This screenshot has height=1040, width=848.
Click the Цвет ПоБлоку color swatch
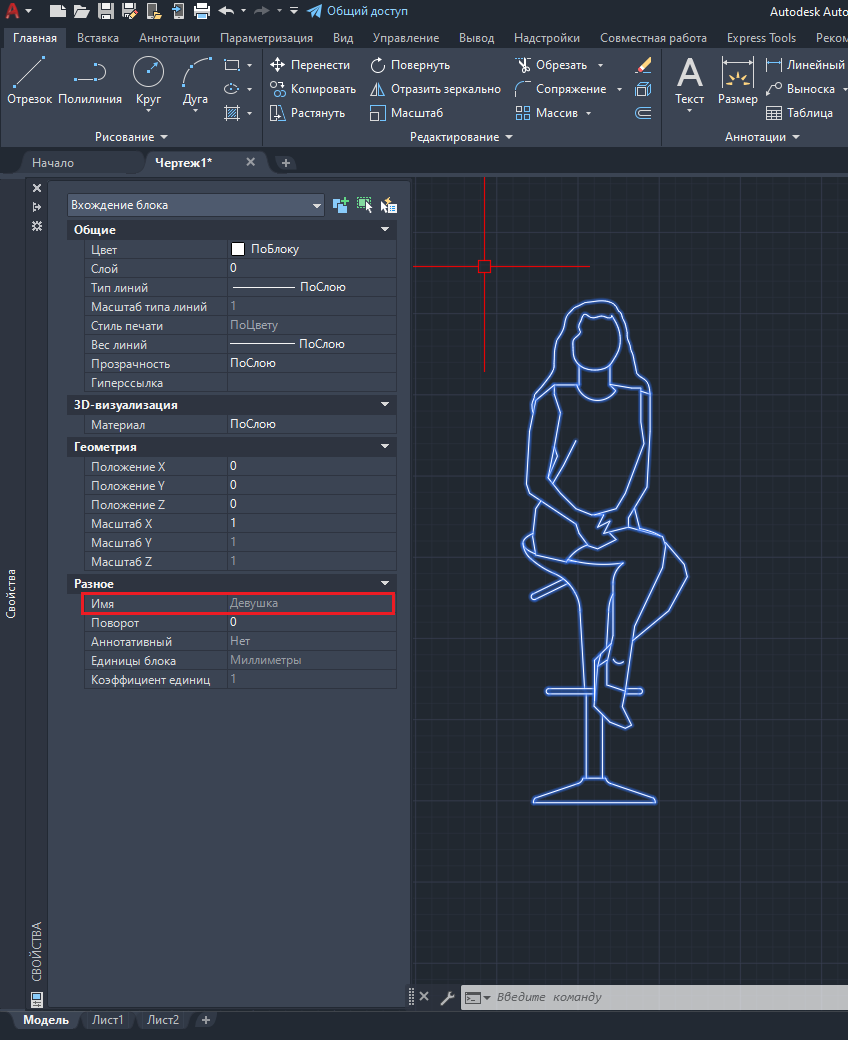238,249
